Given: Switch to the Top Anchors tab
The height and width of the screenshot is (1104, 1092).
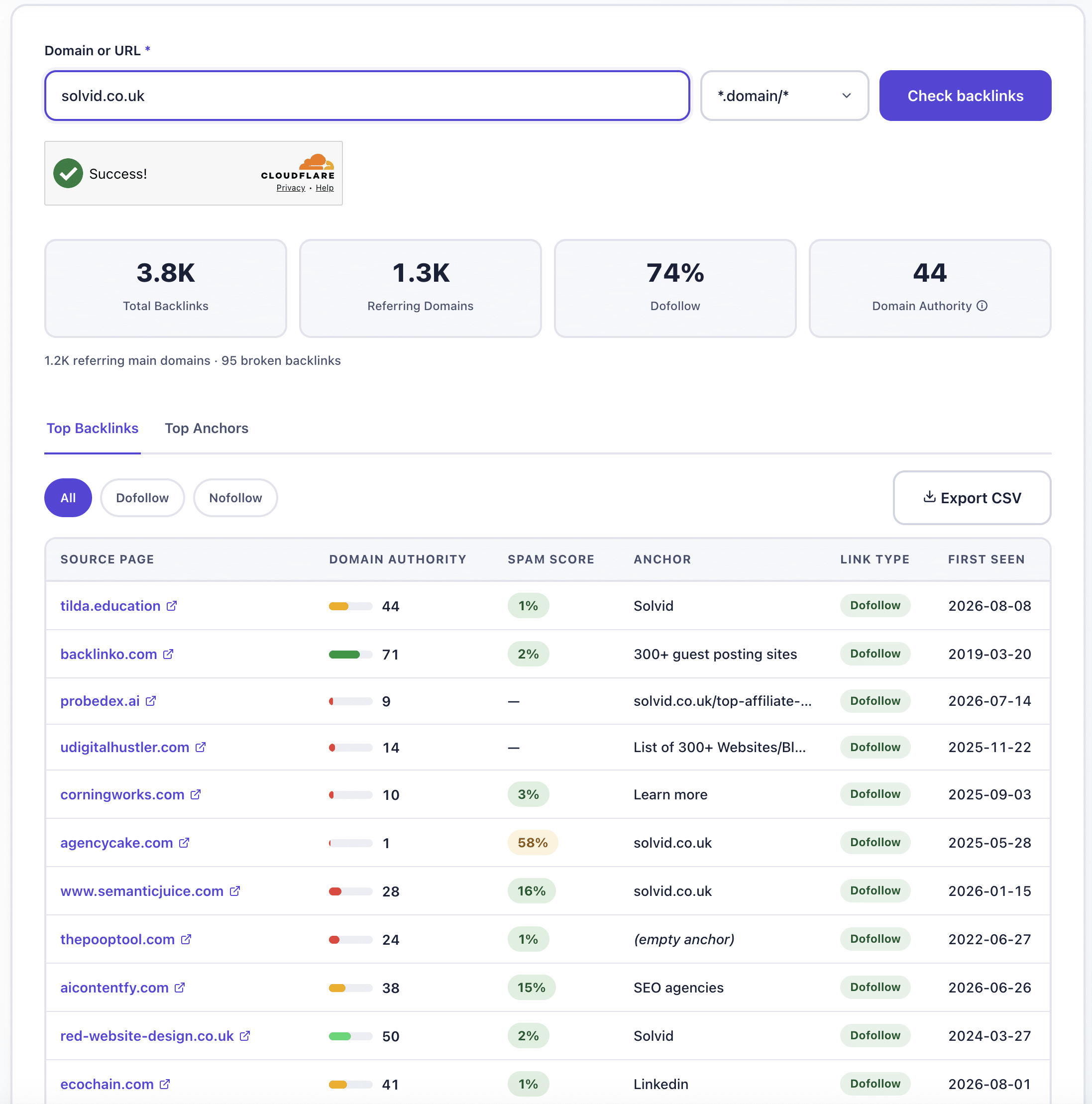Looking at the screenshot, I should [x=207, y=428].
